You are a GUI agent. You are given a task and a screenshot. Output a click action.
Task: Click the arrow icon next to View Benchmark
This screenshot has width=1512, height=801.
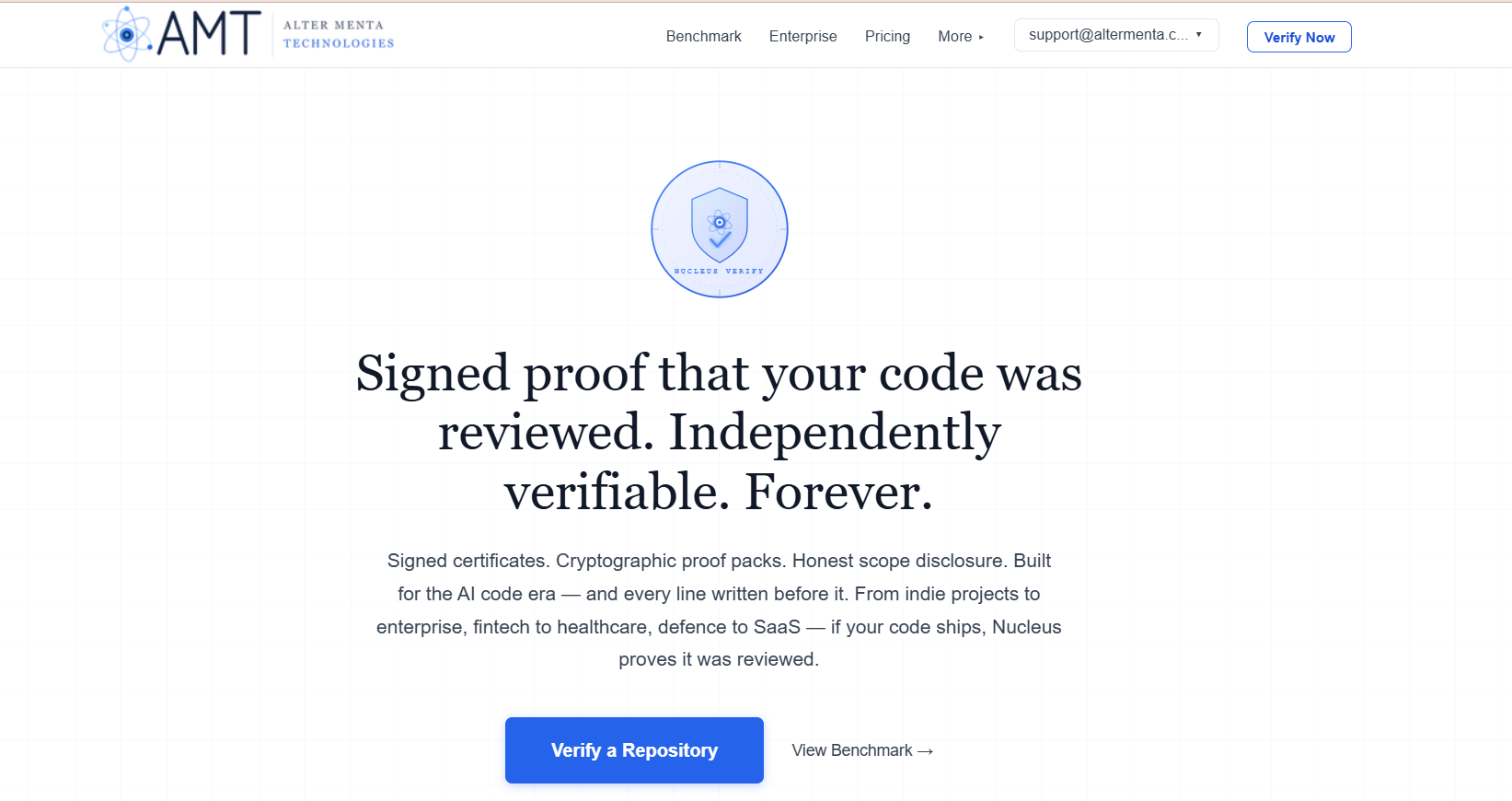tap(927, 750)
